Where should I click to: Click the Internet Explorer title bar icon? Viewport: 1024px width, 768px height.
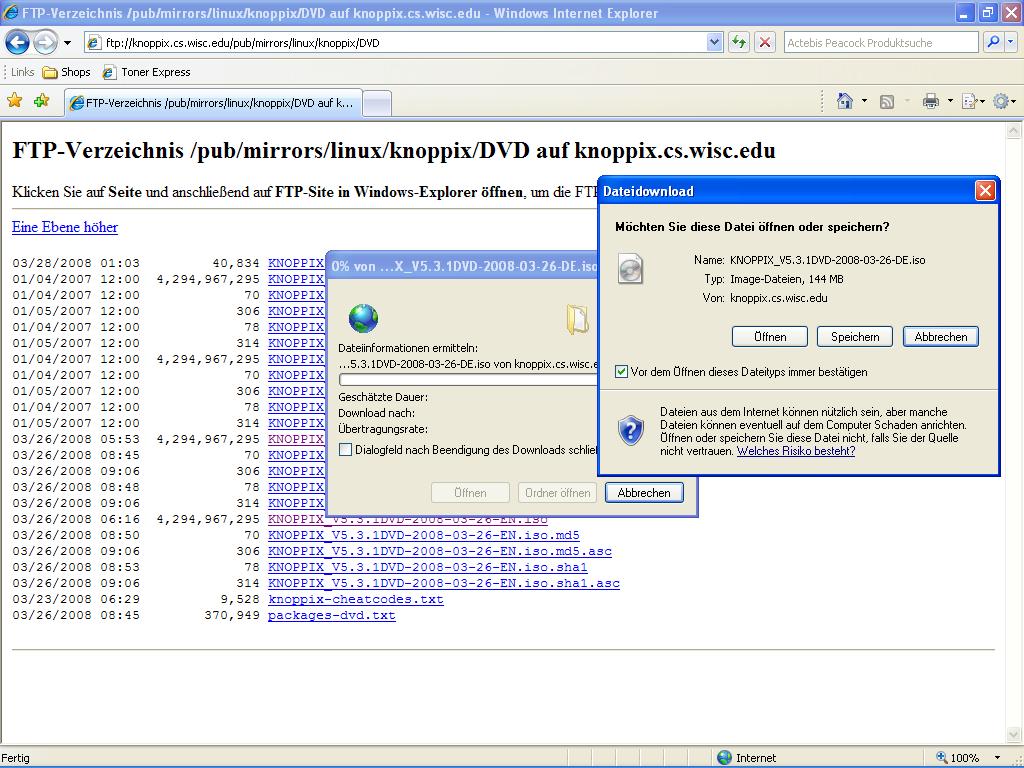click(x=10, y=12)
